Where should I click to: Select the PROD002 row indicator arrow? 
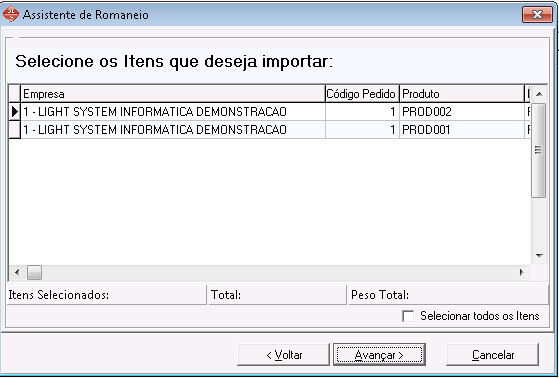pos(15,112)
